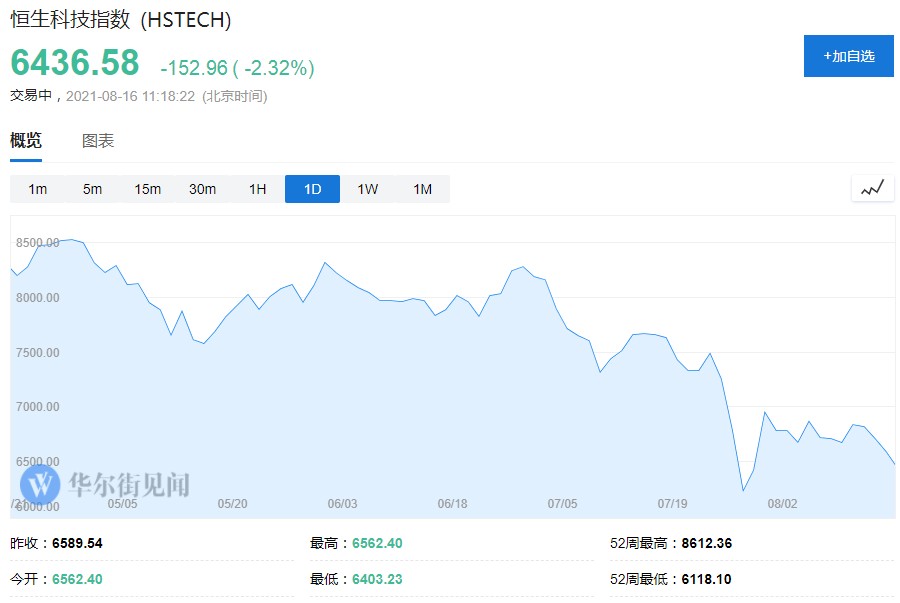The height and width of the screenshot is (603, 900).
Task: Select the 1M monthly interval
Action: 422,189
